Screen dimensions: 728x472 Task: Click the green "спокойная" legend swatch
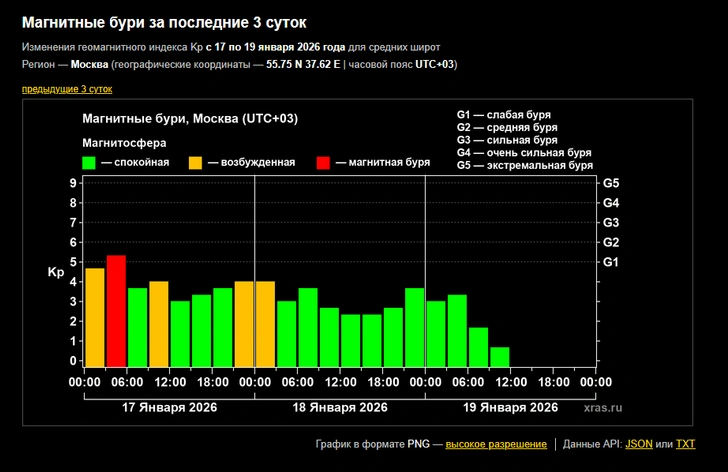point(89,162)
